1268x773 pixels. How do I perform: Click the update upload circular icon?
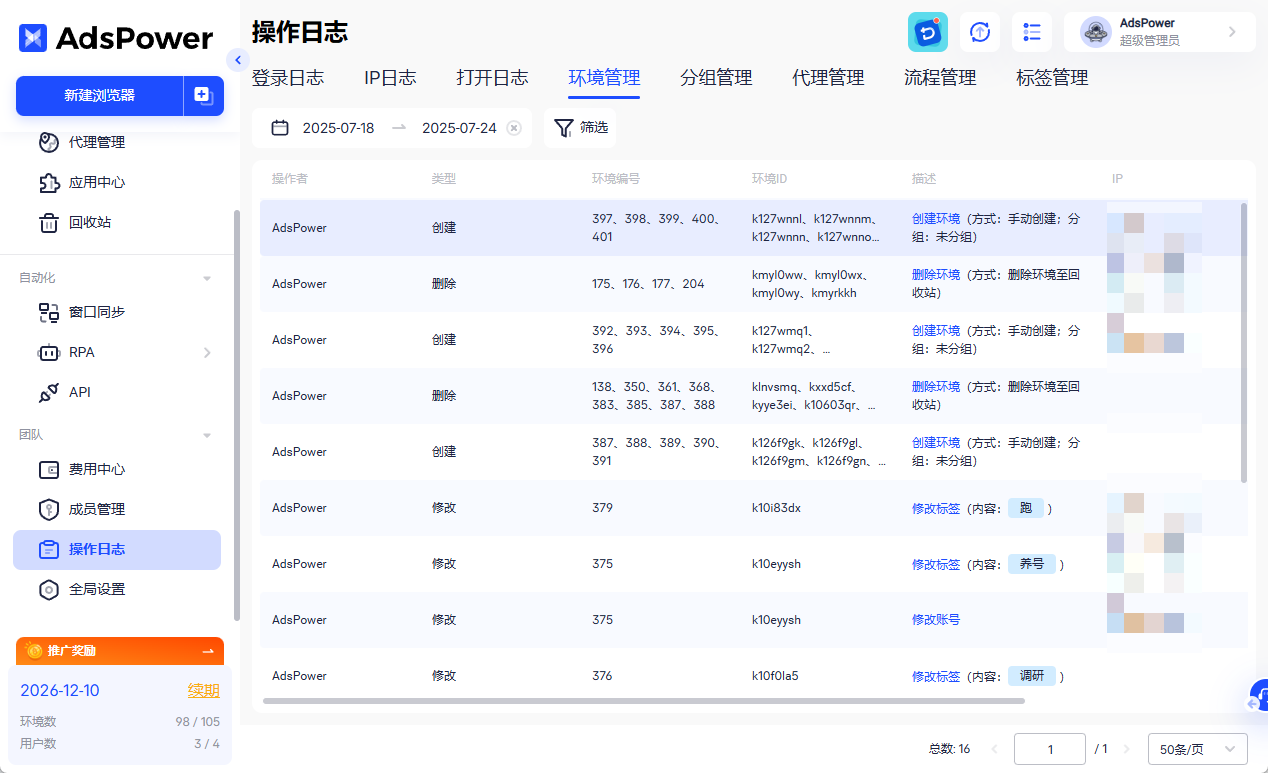point(980,32)
